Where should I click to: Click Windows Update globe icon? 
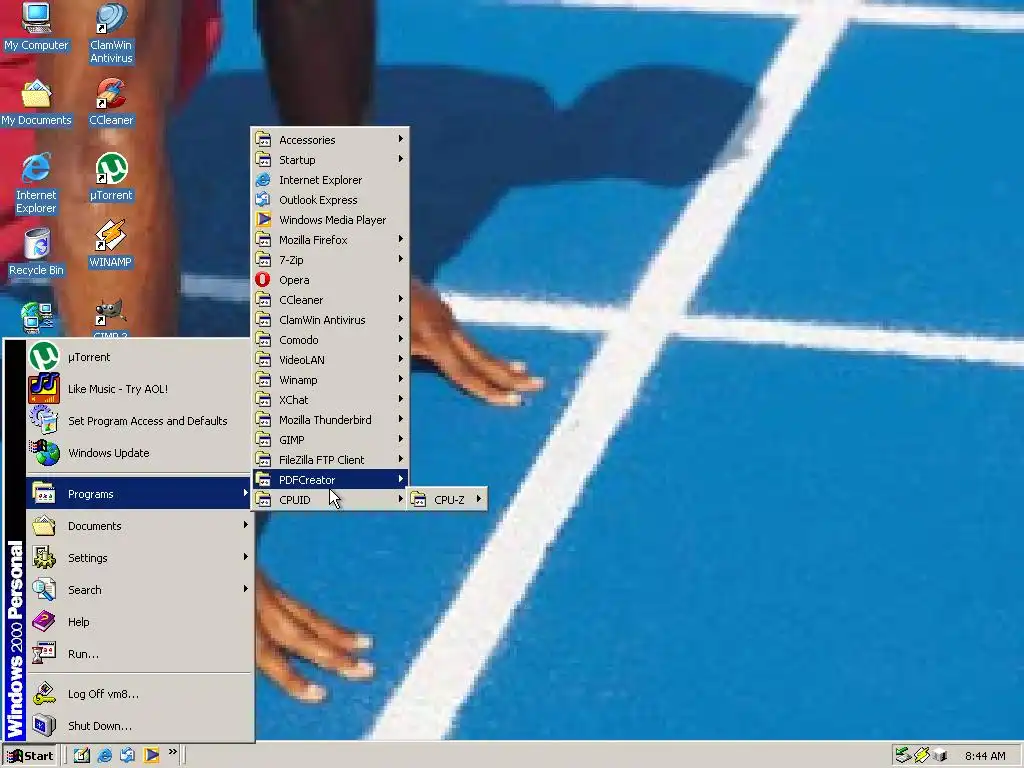[x=44, y=453]
